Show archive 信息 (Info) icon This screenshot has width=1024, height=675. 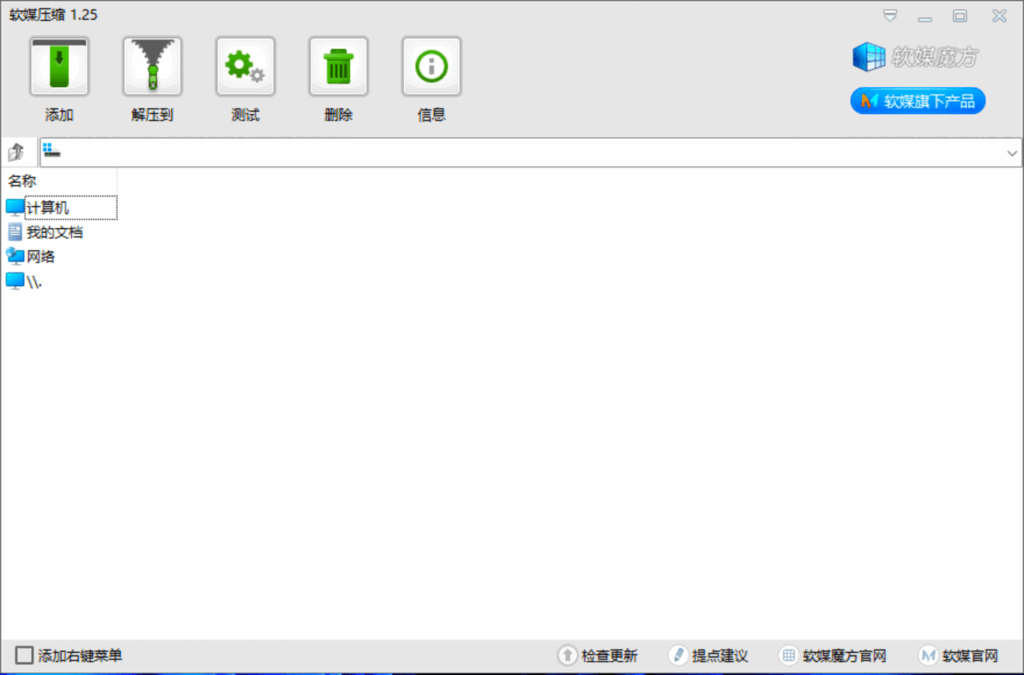coord(432,67)
